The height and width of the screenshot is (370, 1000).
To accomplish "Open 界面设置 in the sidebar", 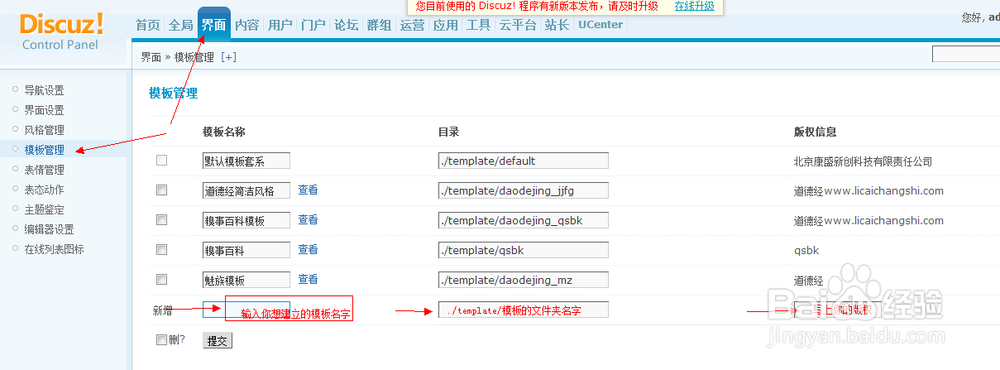I will tap(44, 110).
